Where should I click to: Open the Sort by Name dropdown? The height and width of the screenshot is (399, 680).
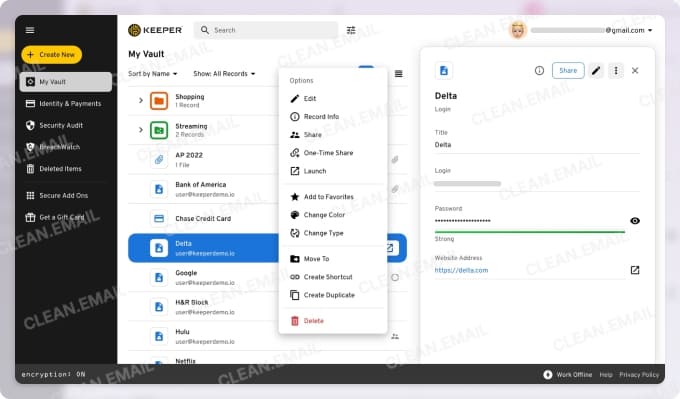tap(153, 74)
